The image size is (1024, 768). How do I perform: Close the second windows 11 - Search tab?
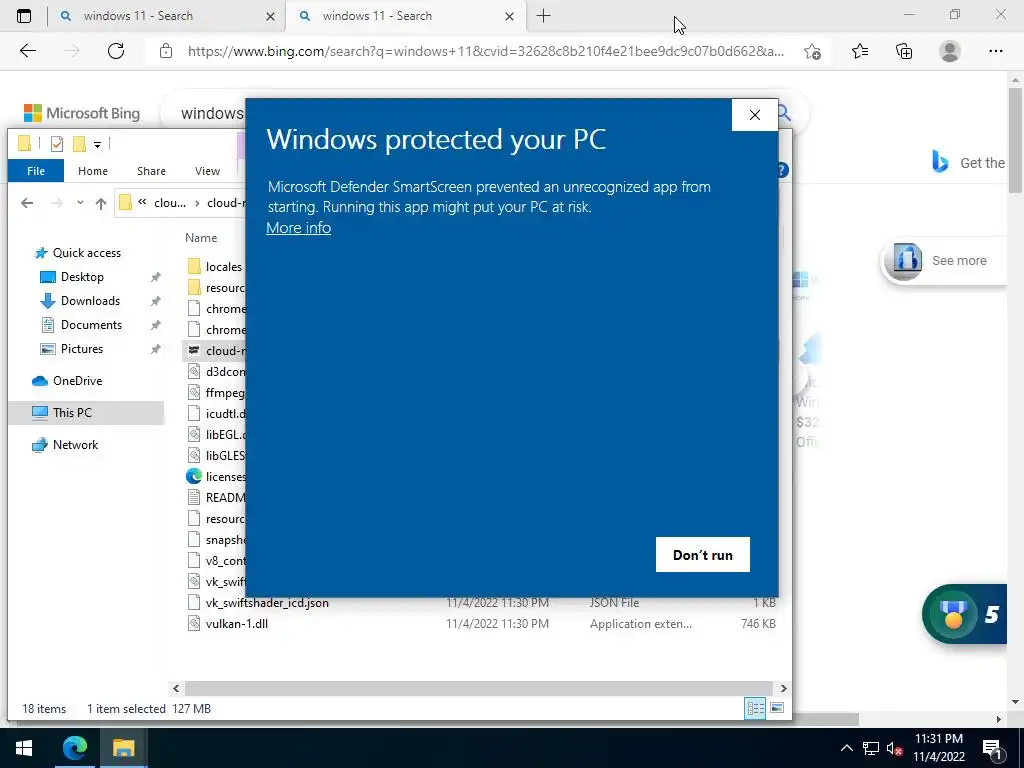coord(509,17)
